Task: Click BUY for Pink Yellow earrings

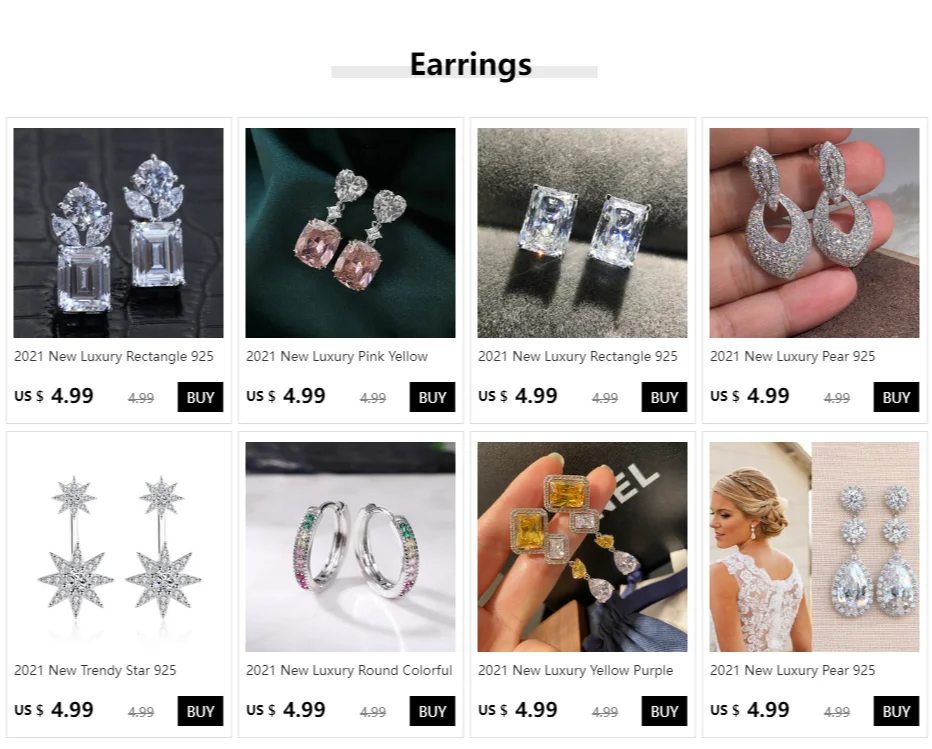Action: pyautogui.click(x=432, y=397)
